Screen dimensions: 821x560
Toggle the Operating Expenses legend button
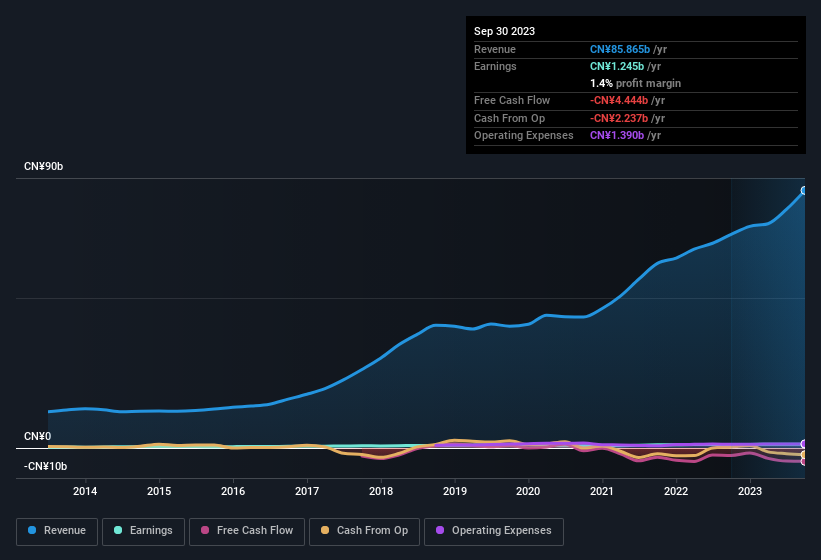click(x=494, y=531)
